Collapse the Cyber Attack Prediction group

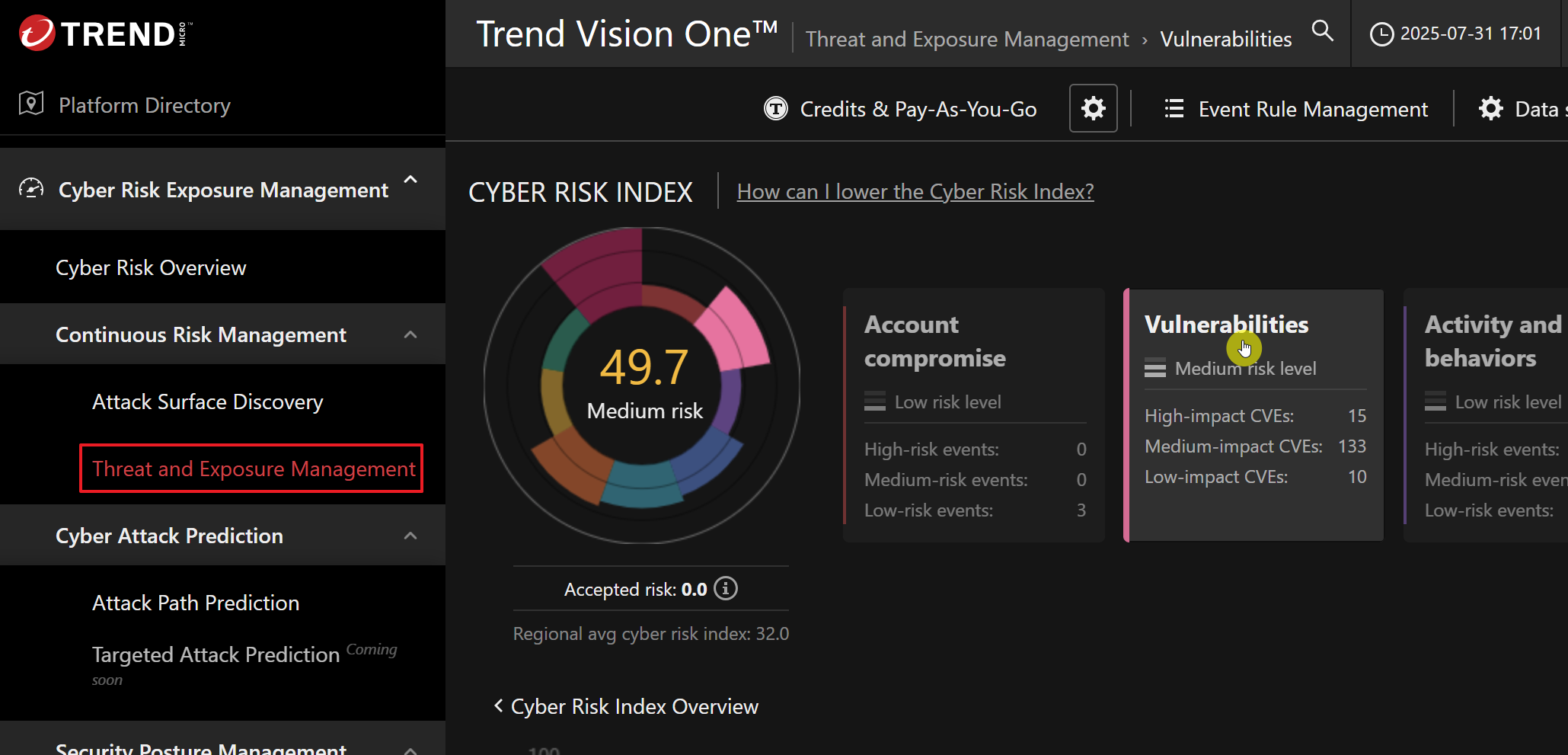coord(410,536)
